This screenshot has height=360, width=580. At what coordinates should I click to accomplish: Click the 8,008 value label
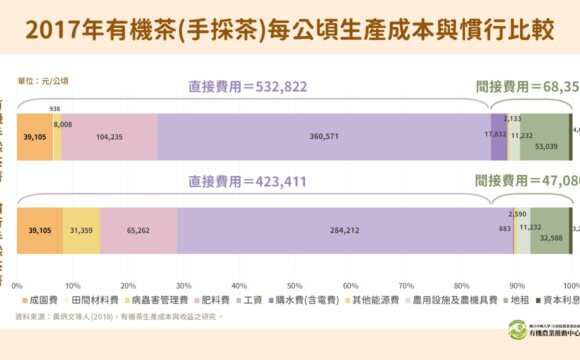(63, 125)
